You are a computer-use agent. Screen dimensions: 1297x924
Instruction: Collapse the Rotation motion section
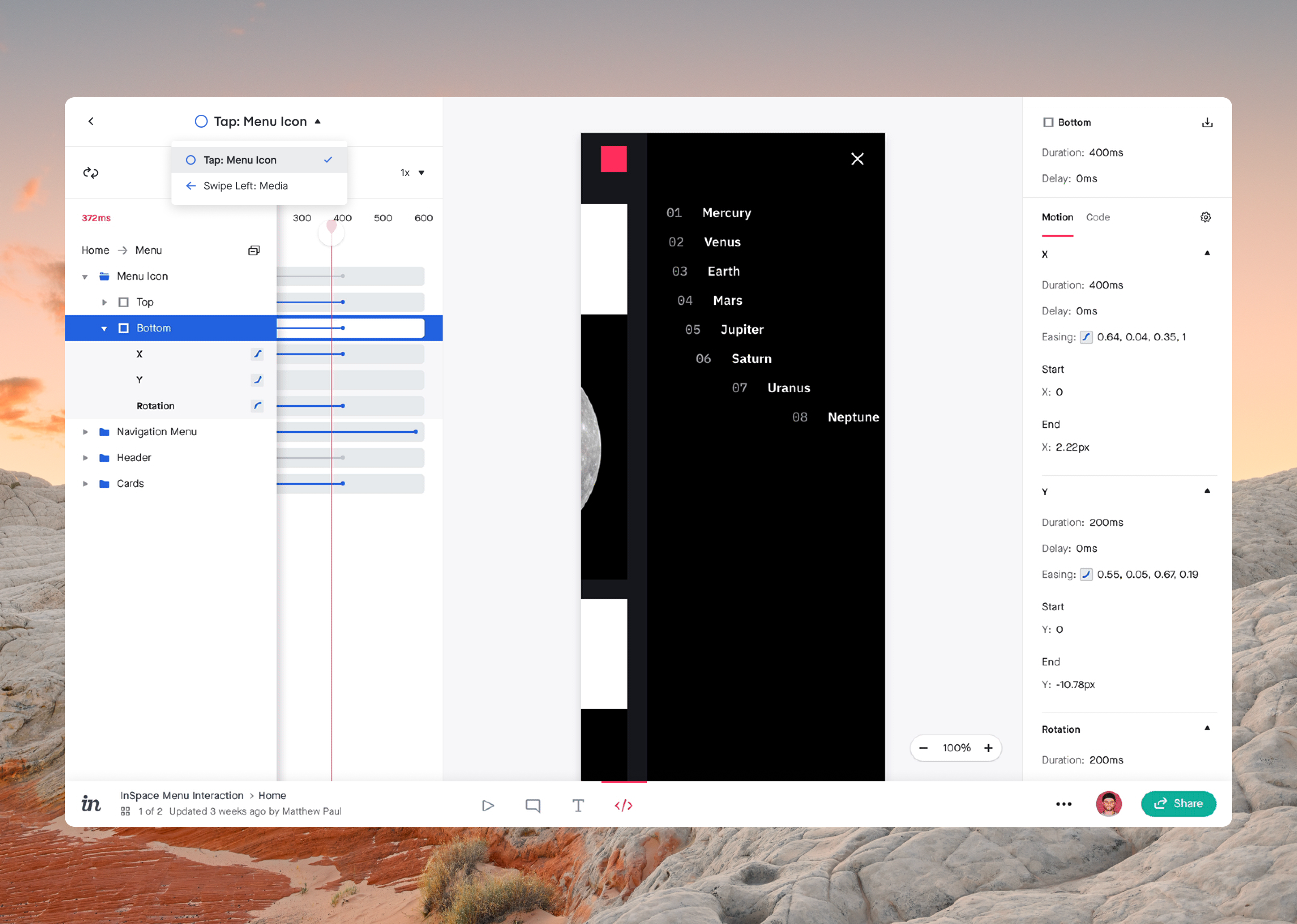coord(1207,729)
